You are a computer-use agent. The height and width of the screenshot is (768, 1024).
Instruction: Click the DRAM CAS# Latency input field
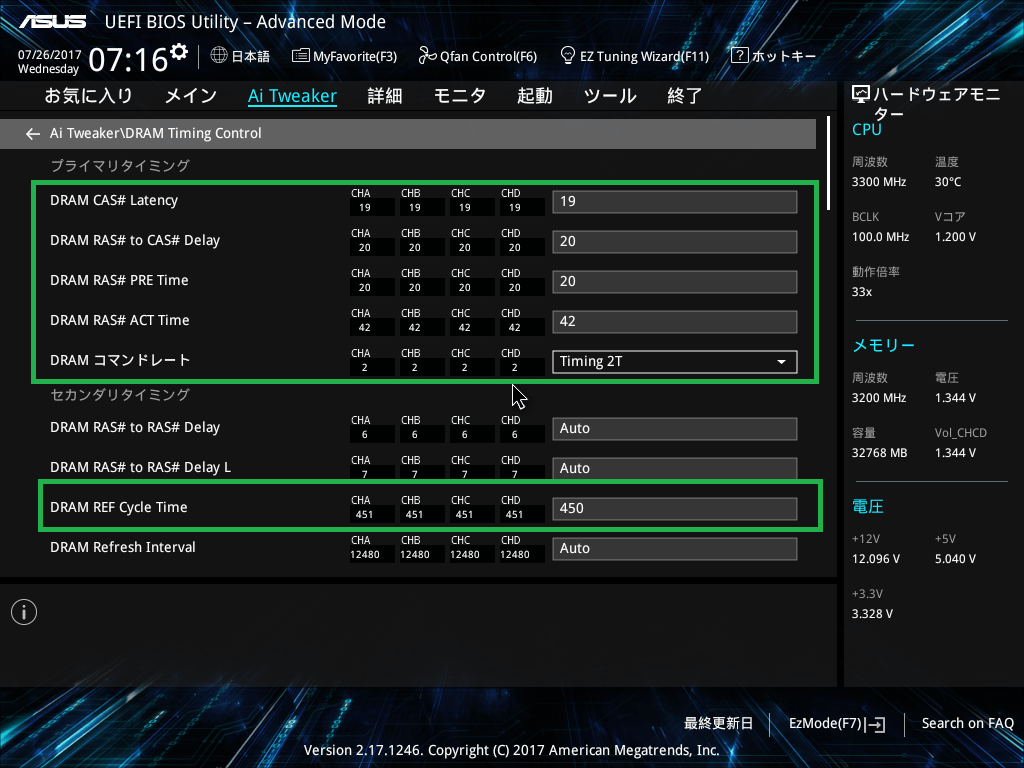675,202
